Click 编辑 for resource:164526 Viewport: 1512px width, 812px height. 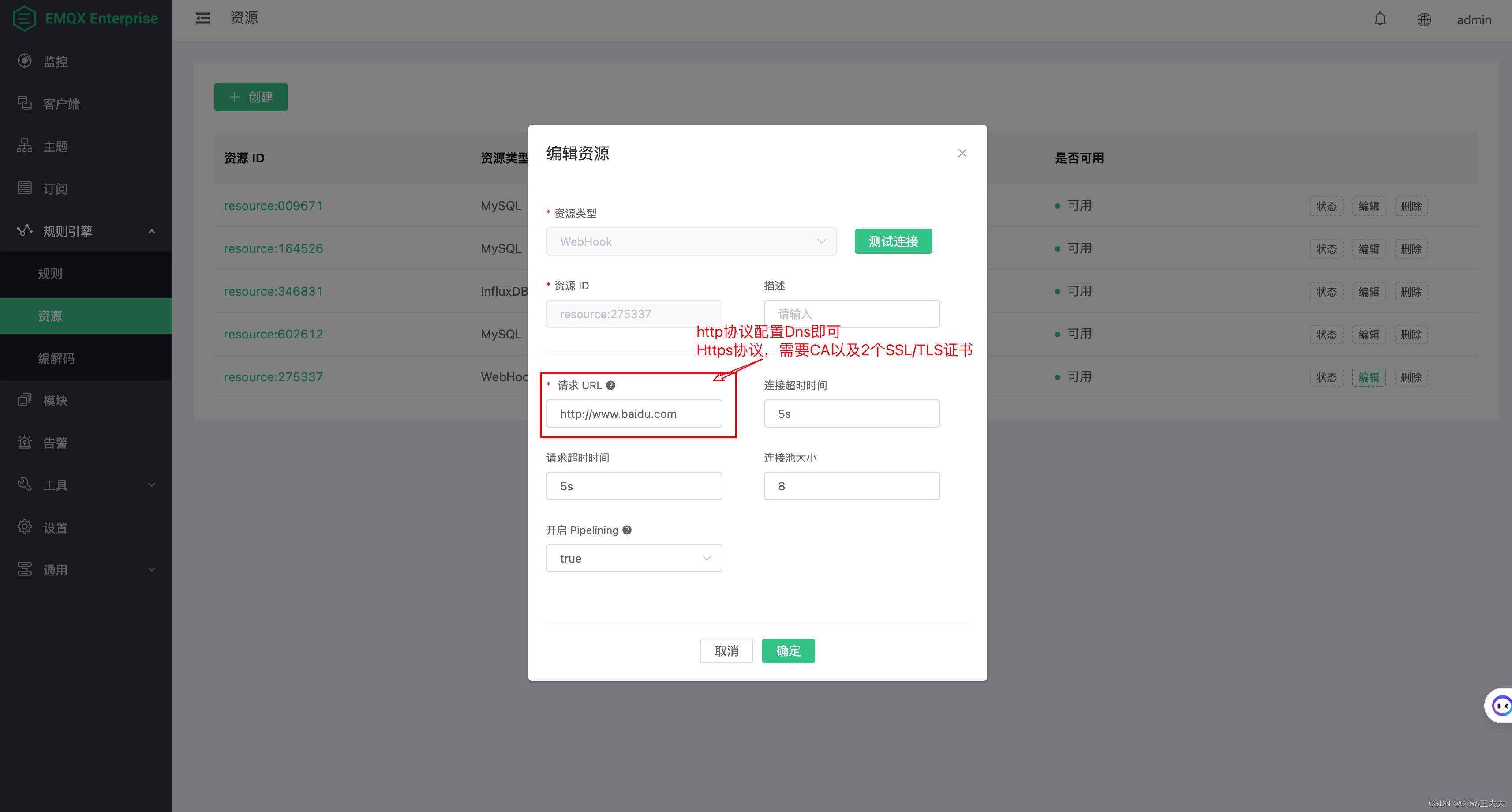tap(1369, 249)
